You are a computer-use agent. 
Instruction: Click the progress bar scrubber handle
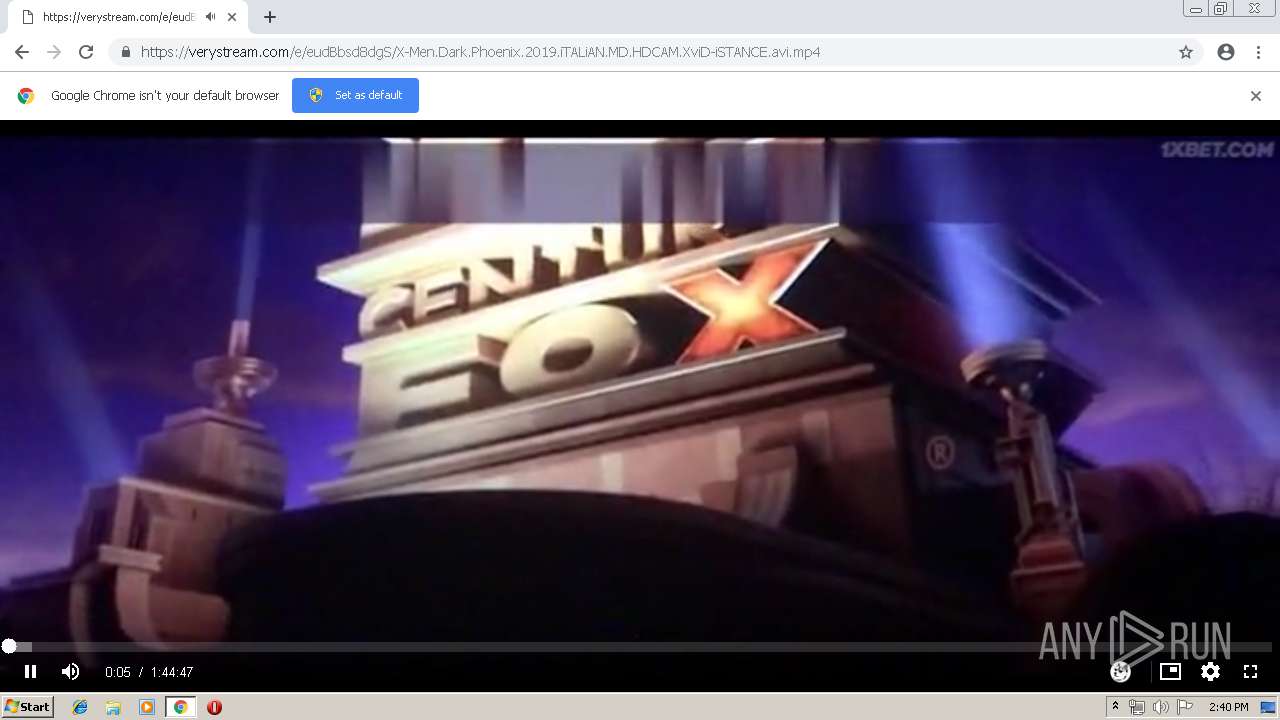(9, 647)
